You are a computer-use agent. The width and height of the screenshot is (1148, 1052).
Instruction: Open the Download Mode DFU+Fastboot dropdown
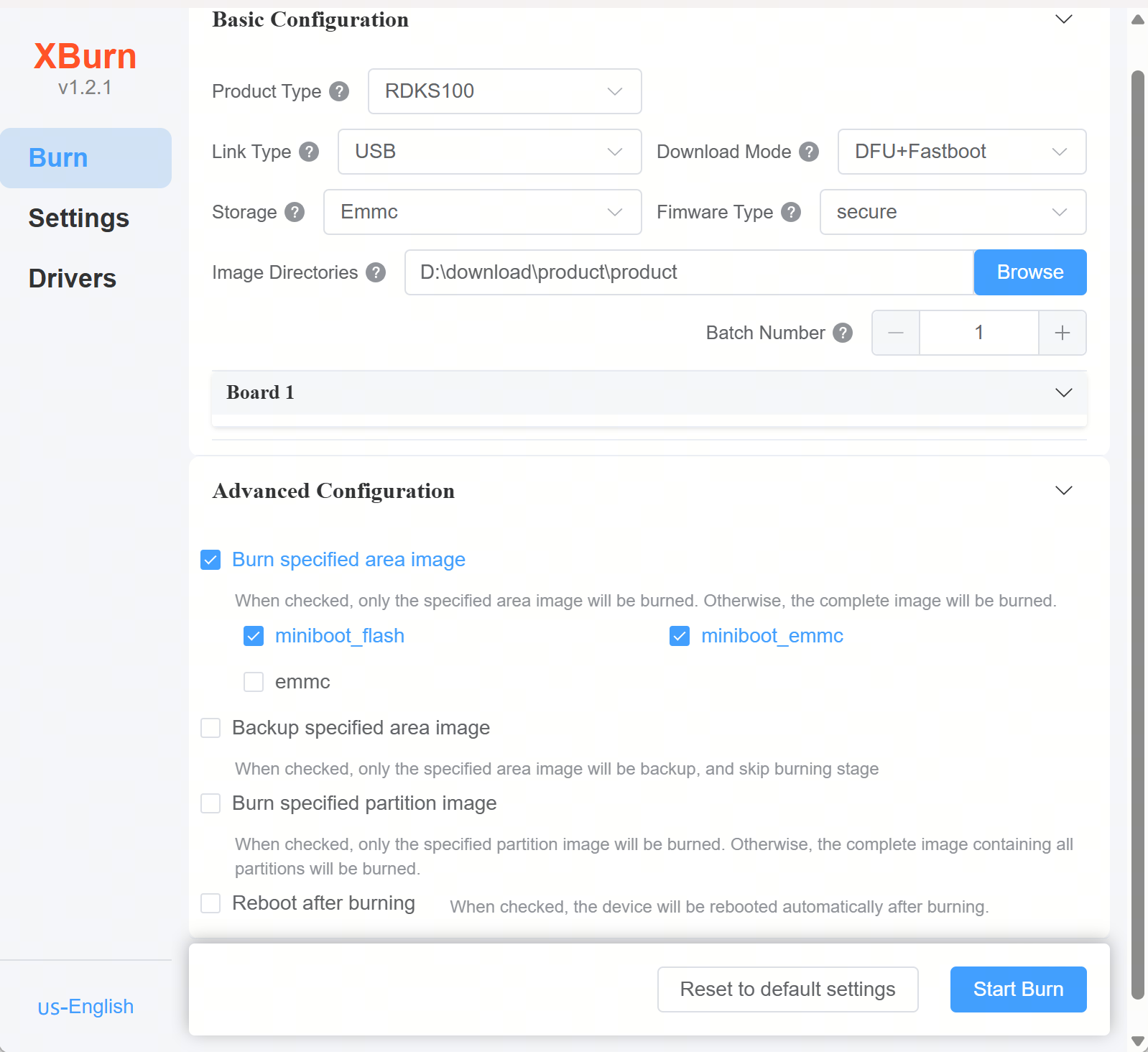point(962,152)
